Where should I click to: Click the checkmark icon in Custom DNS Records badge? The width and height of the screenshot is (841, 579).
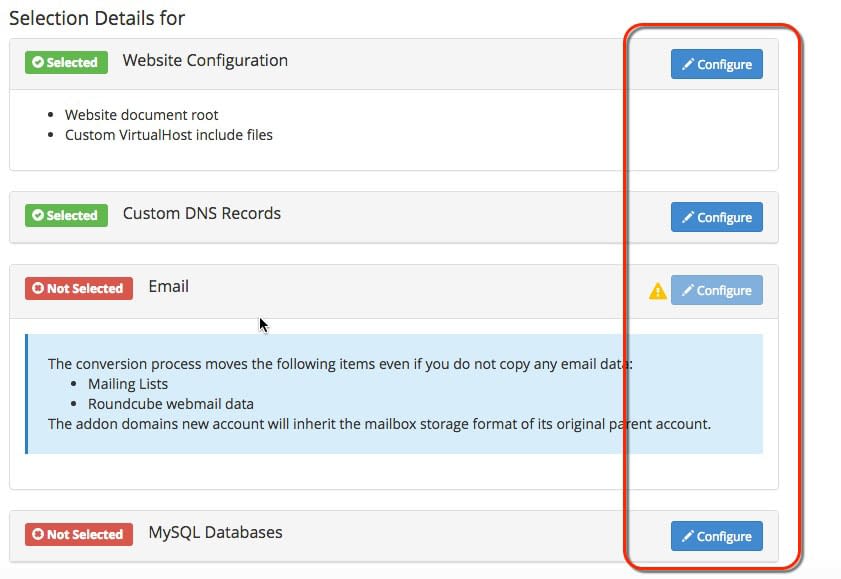[x=38, y=215]
